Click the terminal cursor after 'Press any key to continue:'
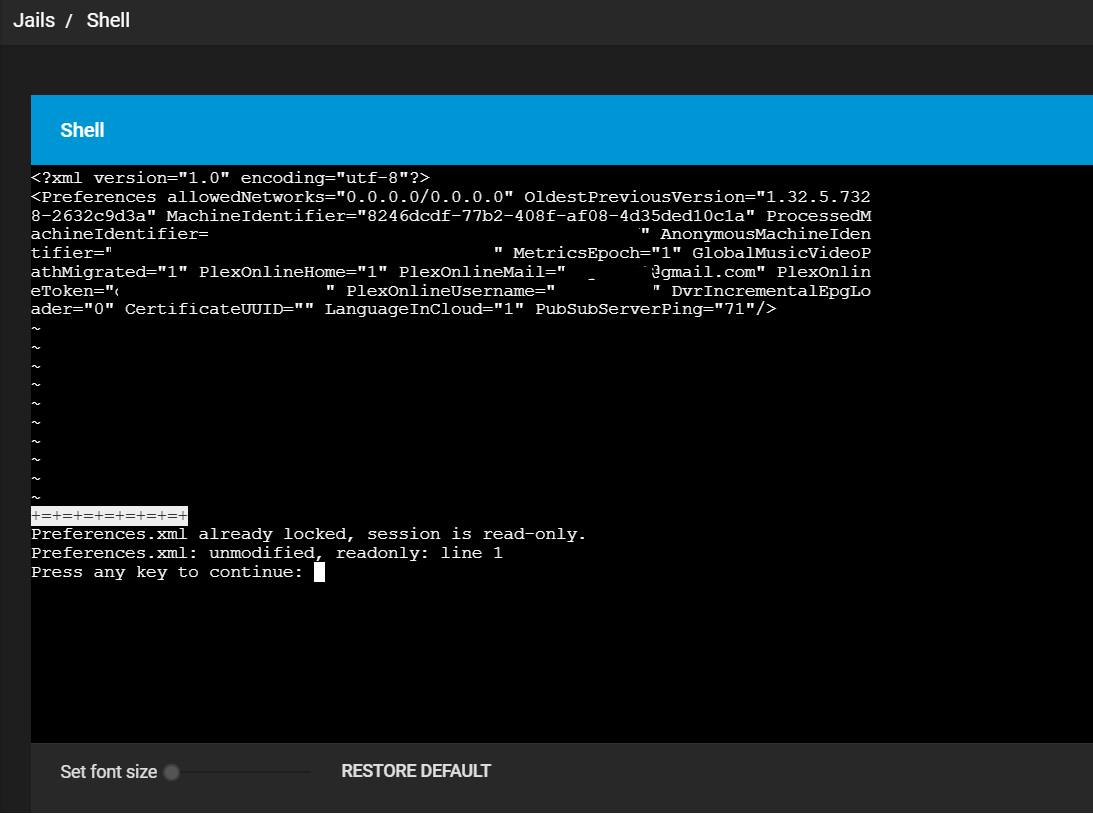The height and width of the screenshot is (814, 1093). (x=319, y=572)
